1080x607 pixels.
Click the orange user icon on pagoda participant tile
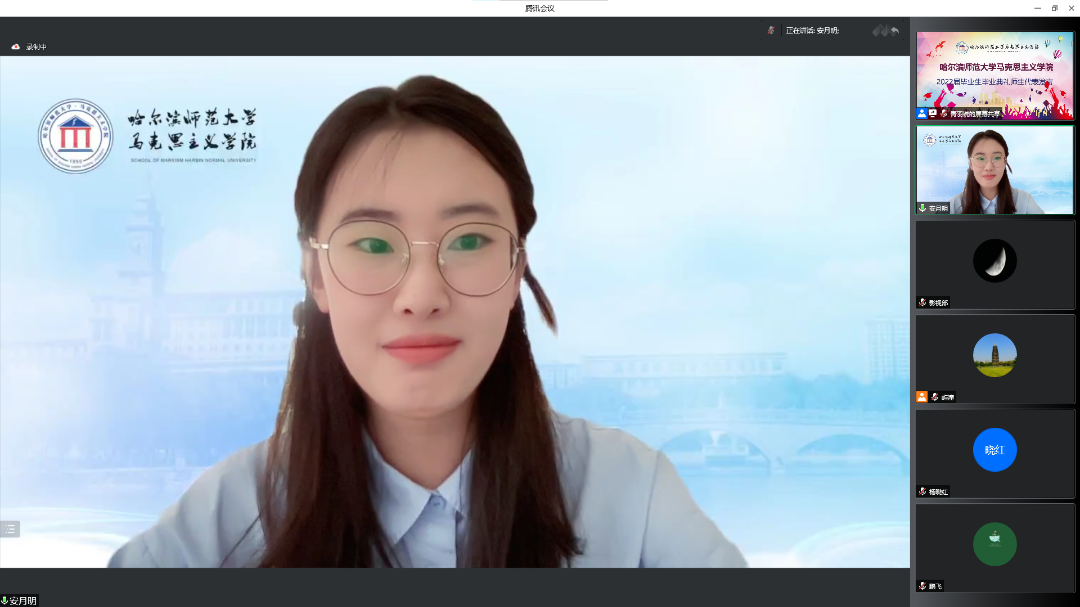tap(922, 397)
